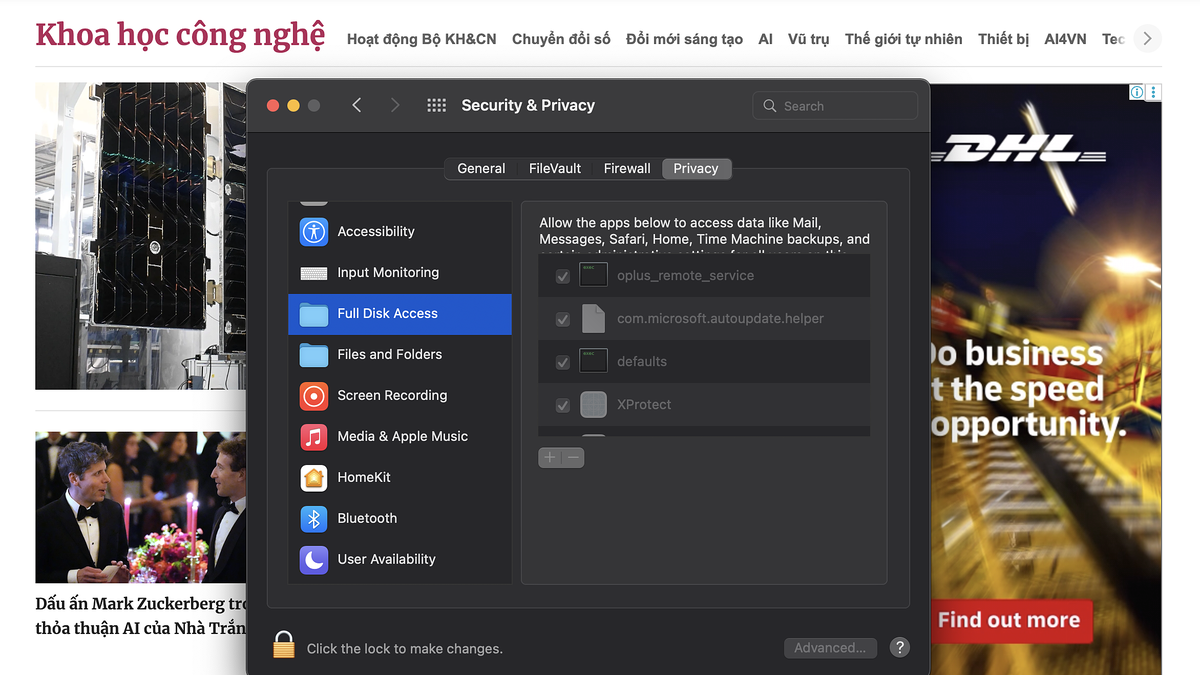Switch to the FileVault tab
1200x675 pixels.
tap(555, 168)
